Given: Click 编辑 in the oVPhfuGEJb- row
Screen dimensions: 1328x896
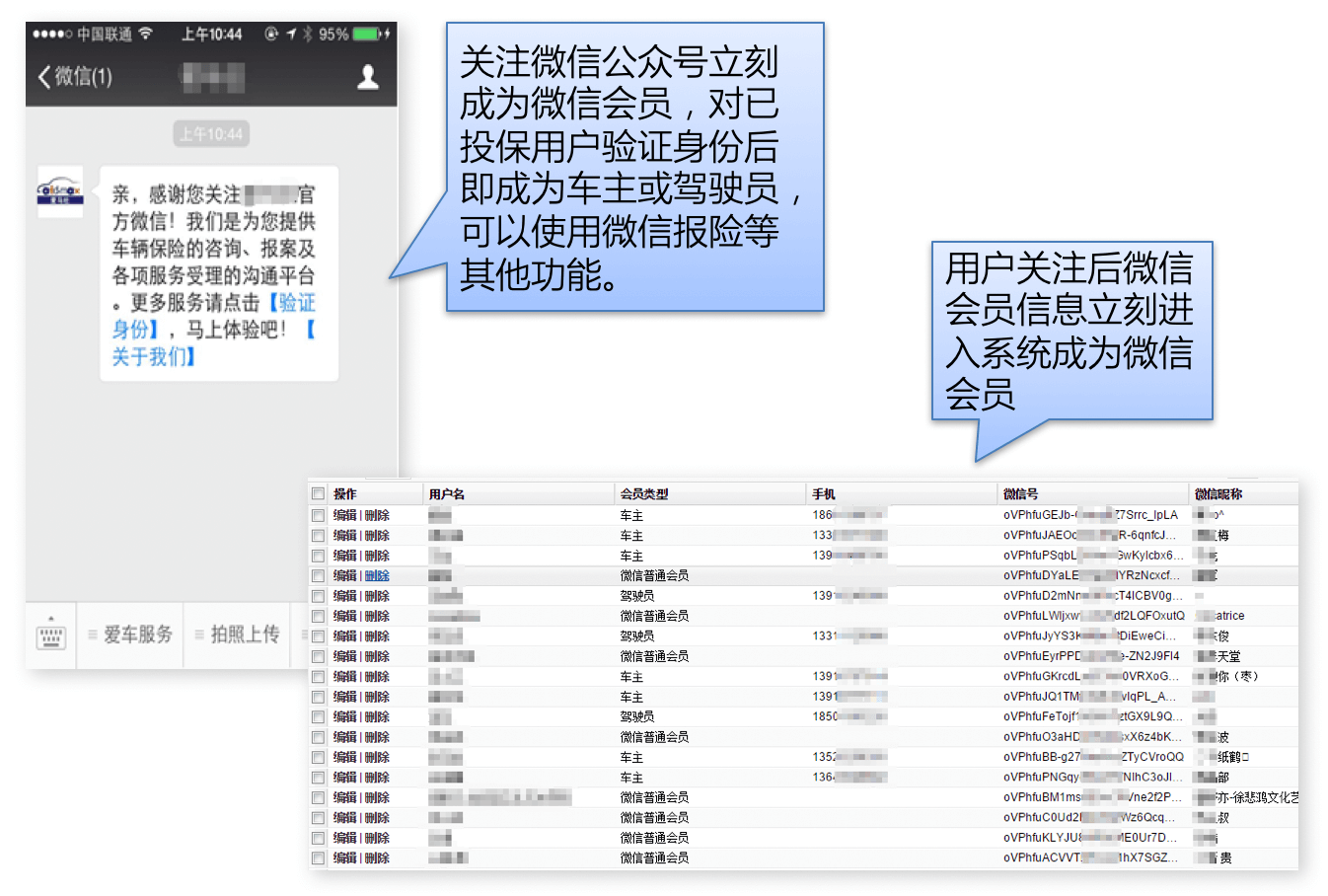Looking at the screenshot, I should (344, 515).
